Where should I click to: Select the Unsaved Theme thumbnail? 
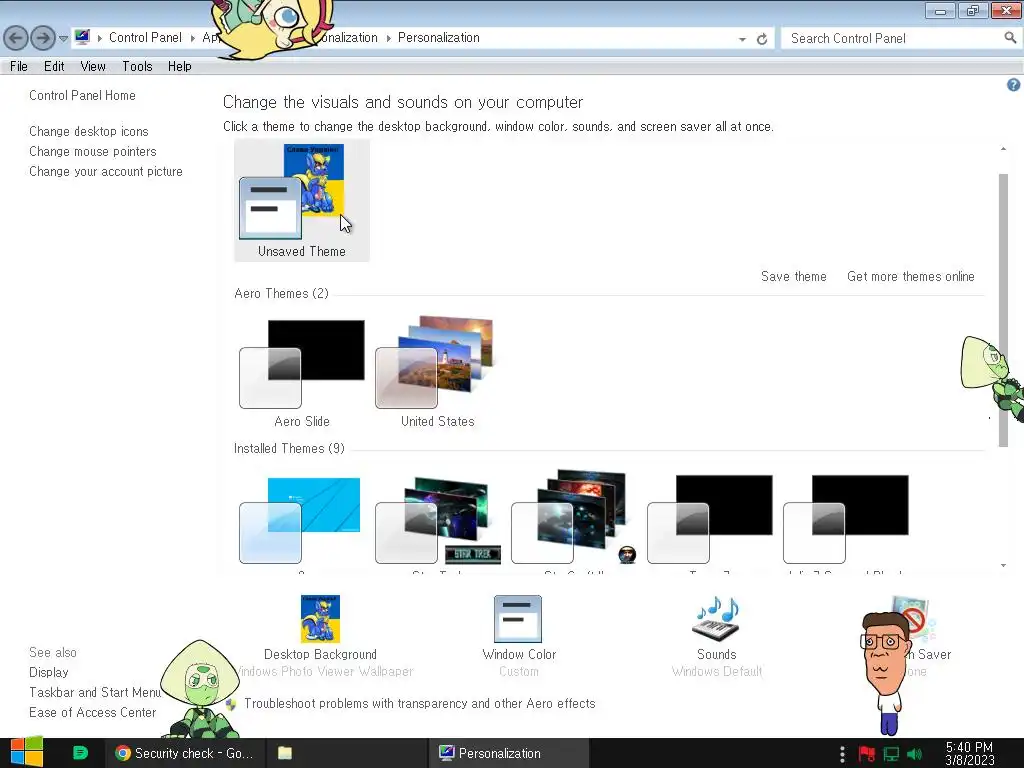click(x=302, y=200)
